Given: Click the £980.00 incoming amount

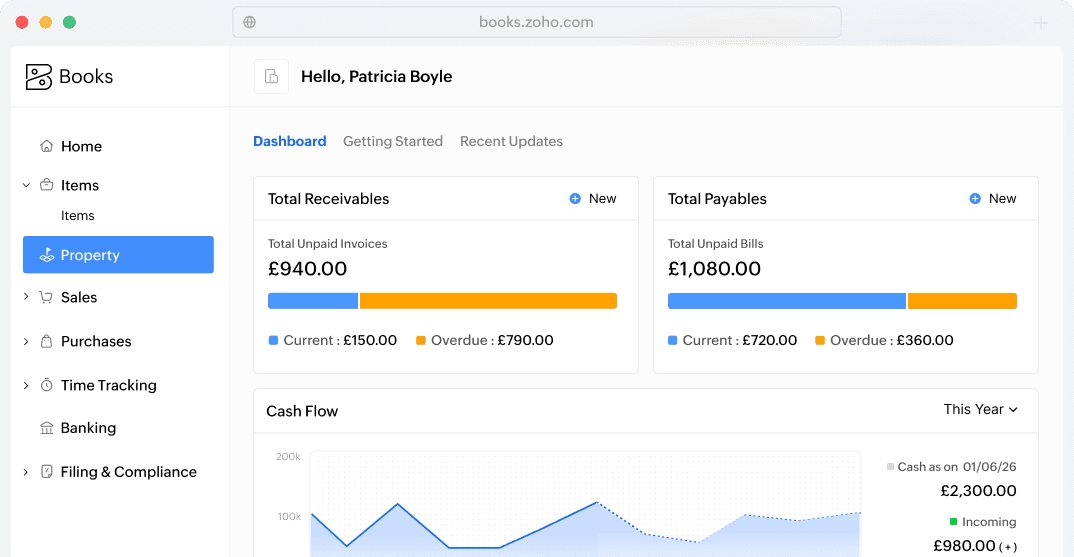Looking at the screenshot, I should pos(964,546).
